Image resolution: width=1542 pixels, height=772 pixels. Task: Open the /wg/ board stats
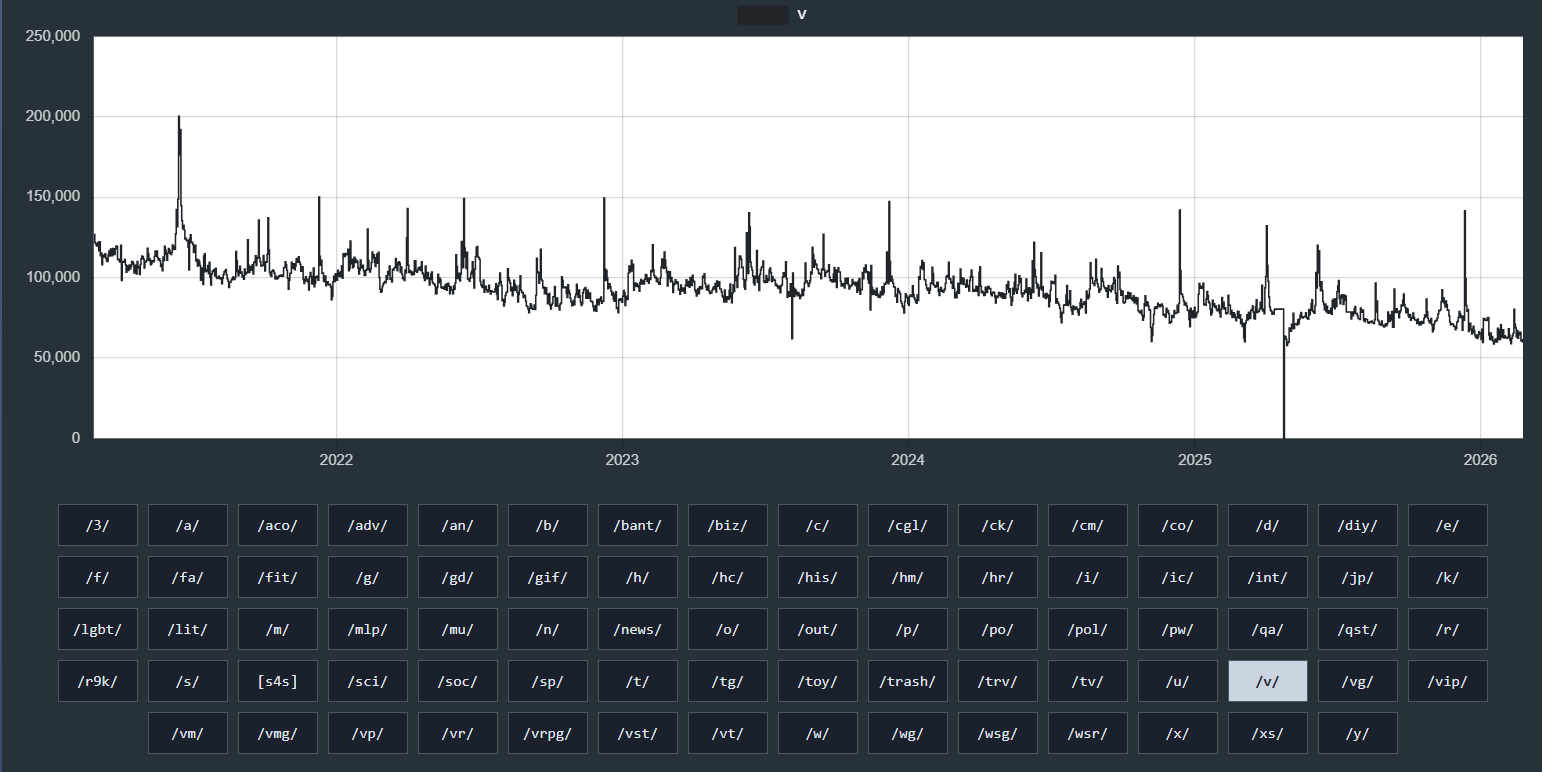click(908, 733)
